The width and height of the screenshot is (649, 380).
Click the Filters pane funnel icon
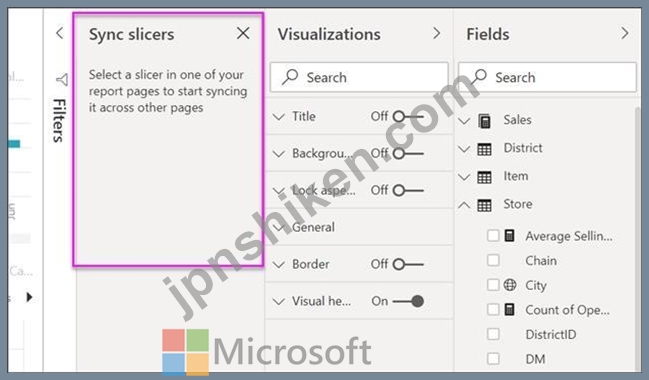(x=62, y=79)
